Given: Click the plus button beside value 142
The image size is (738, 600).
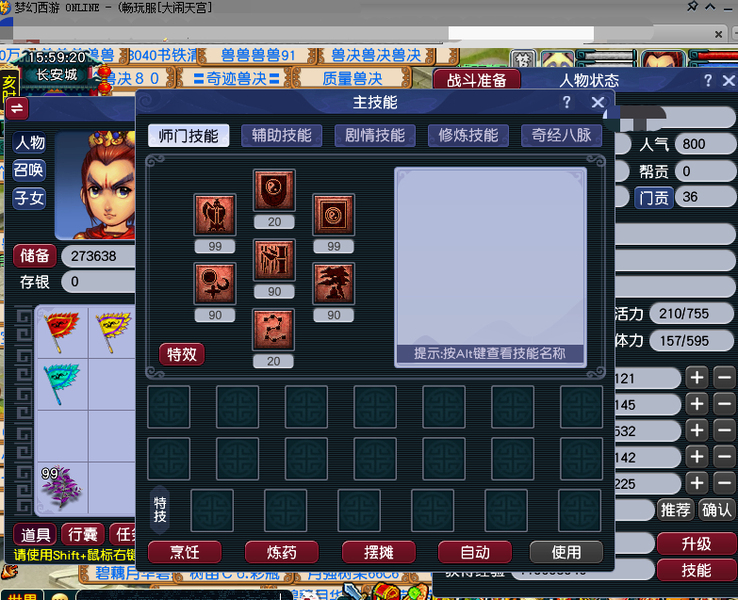Looking at the screenshot, I should (697, 456).
